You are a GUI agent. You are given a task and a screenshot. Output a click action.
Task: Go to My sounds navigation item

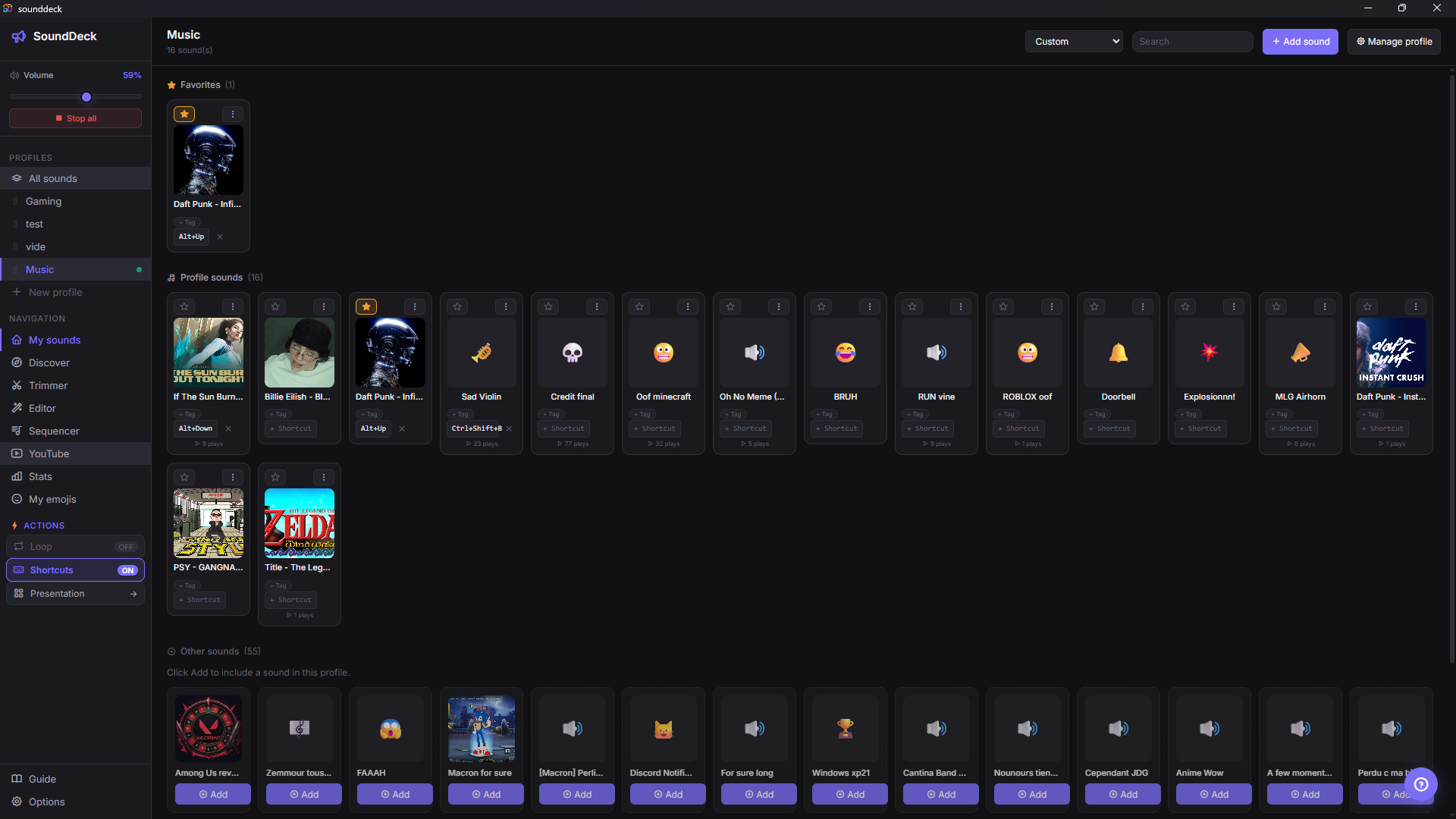click(x=75, y=340)
